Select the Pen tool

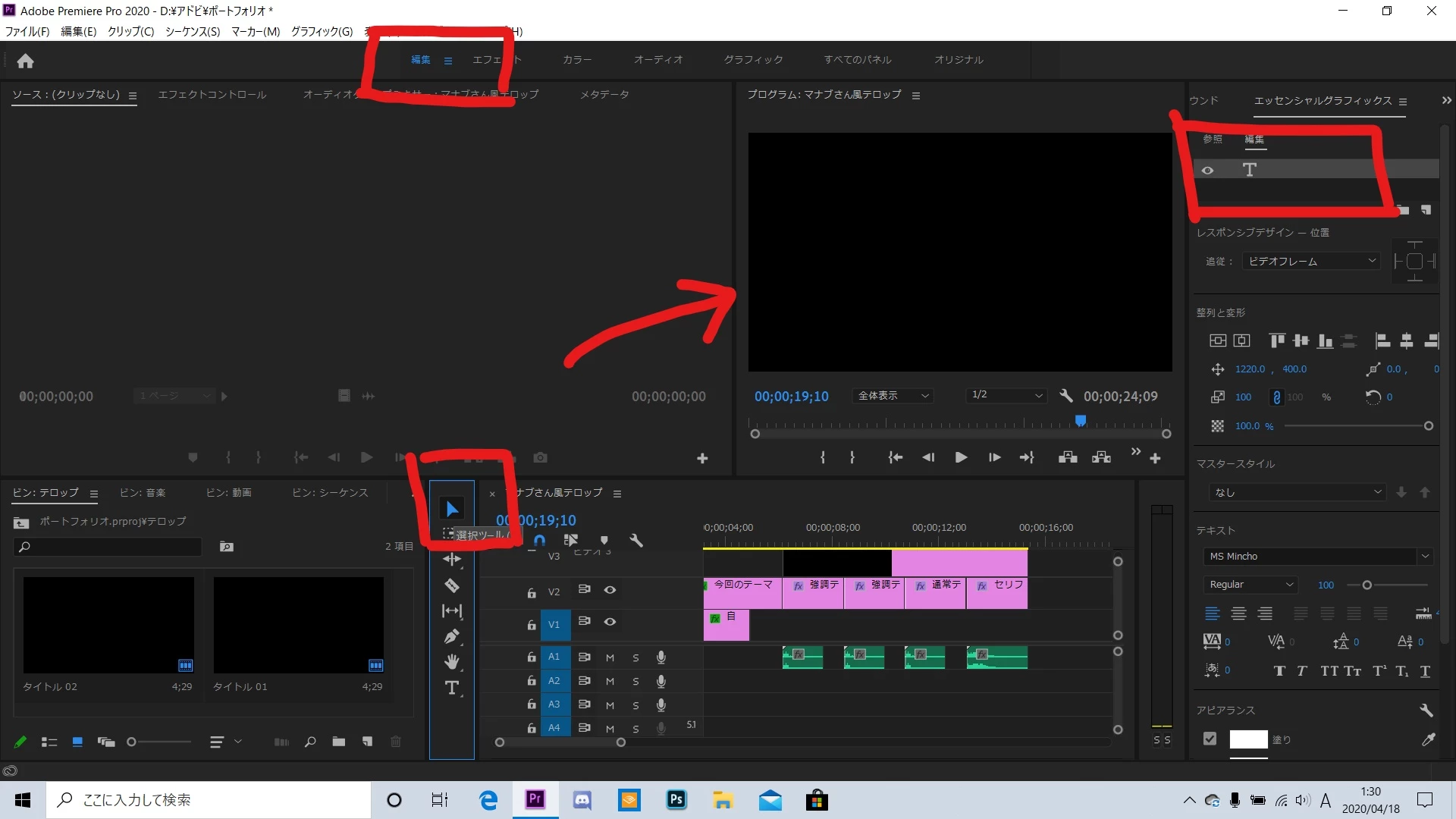(452, 636)
